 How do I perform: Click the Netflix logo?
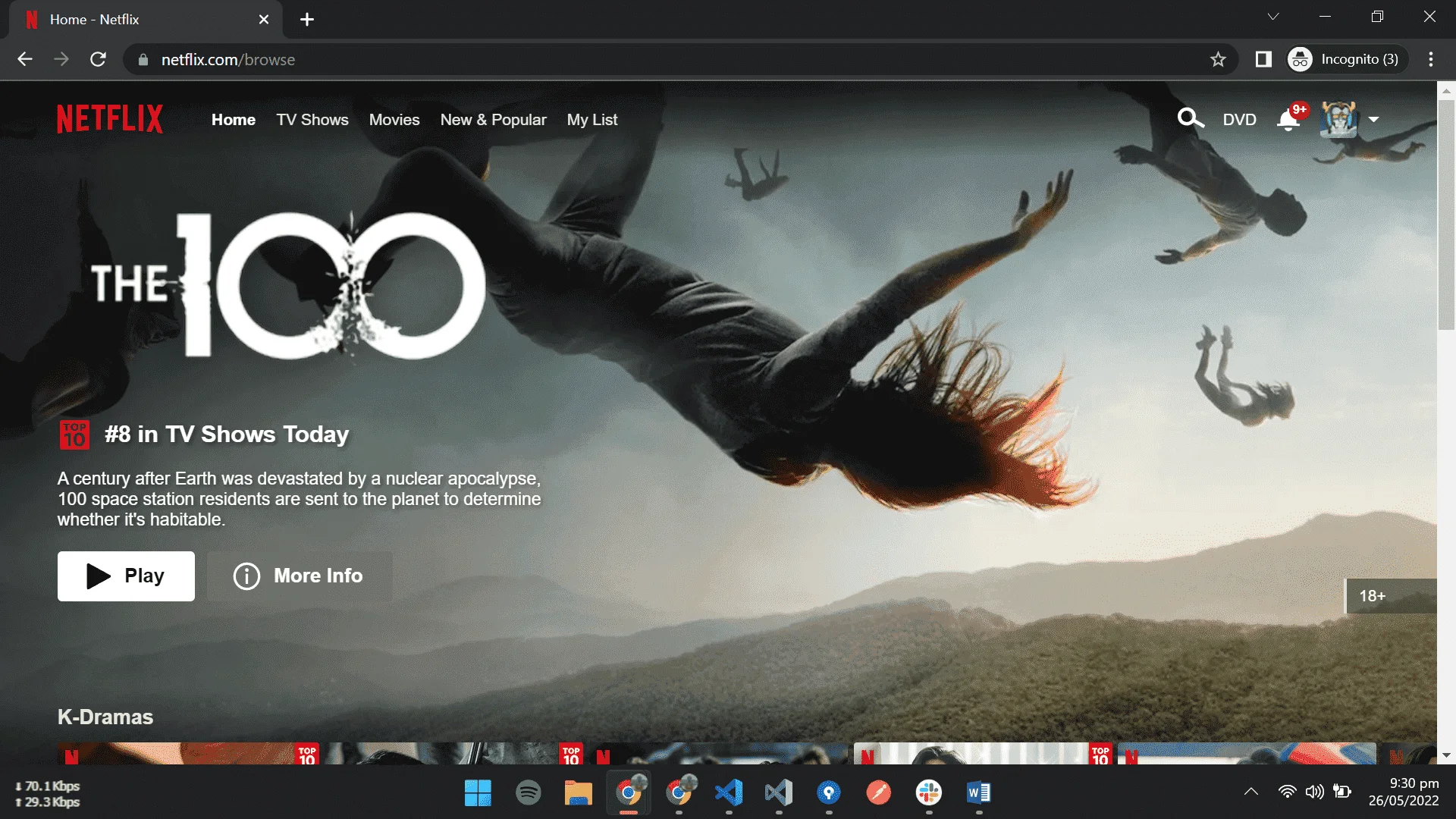[x=110, y=119]
